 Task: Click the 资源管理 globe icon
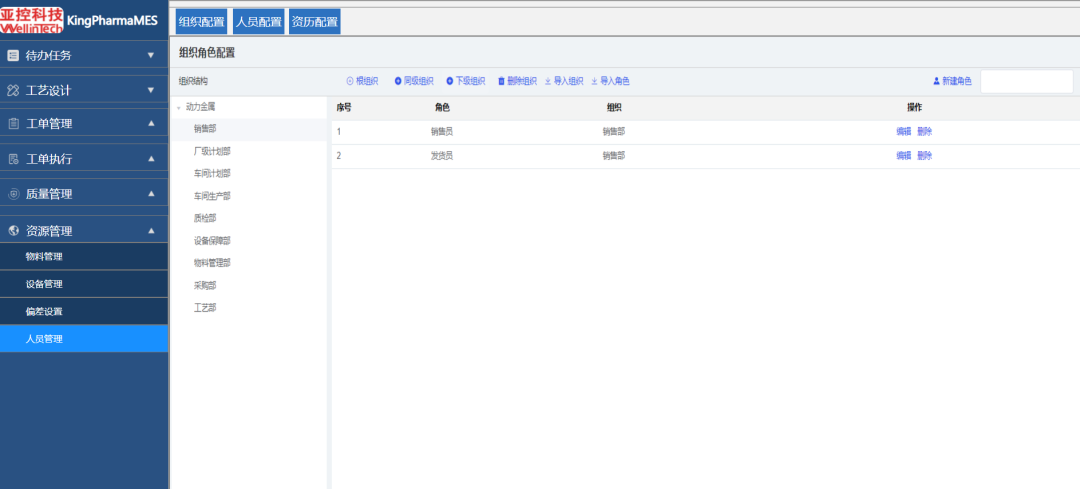[13, 231]
